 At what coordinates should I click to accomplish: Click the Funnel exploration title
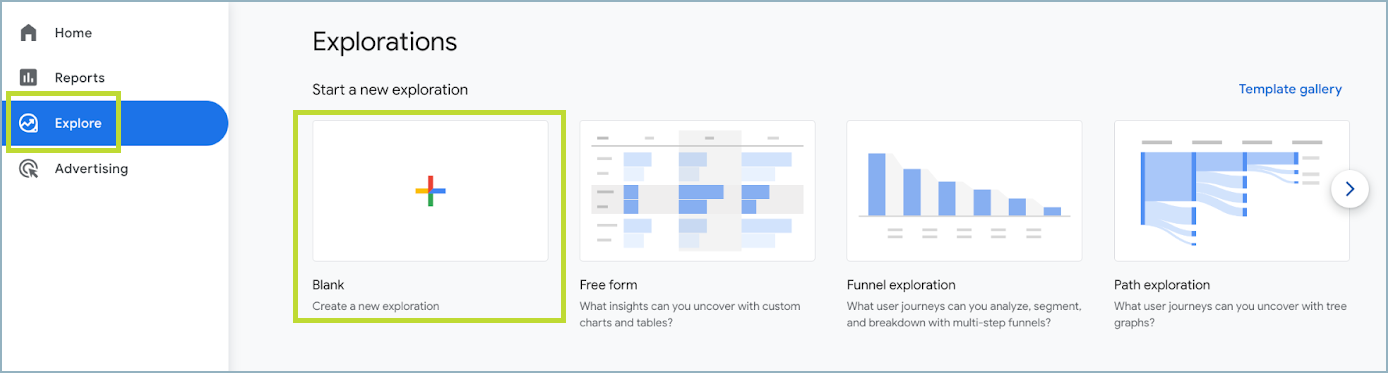click(x=901, y=285)
